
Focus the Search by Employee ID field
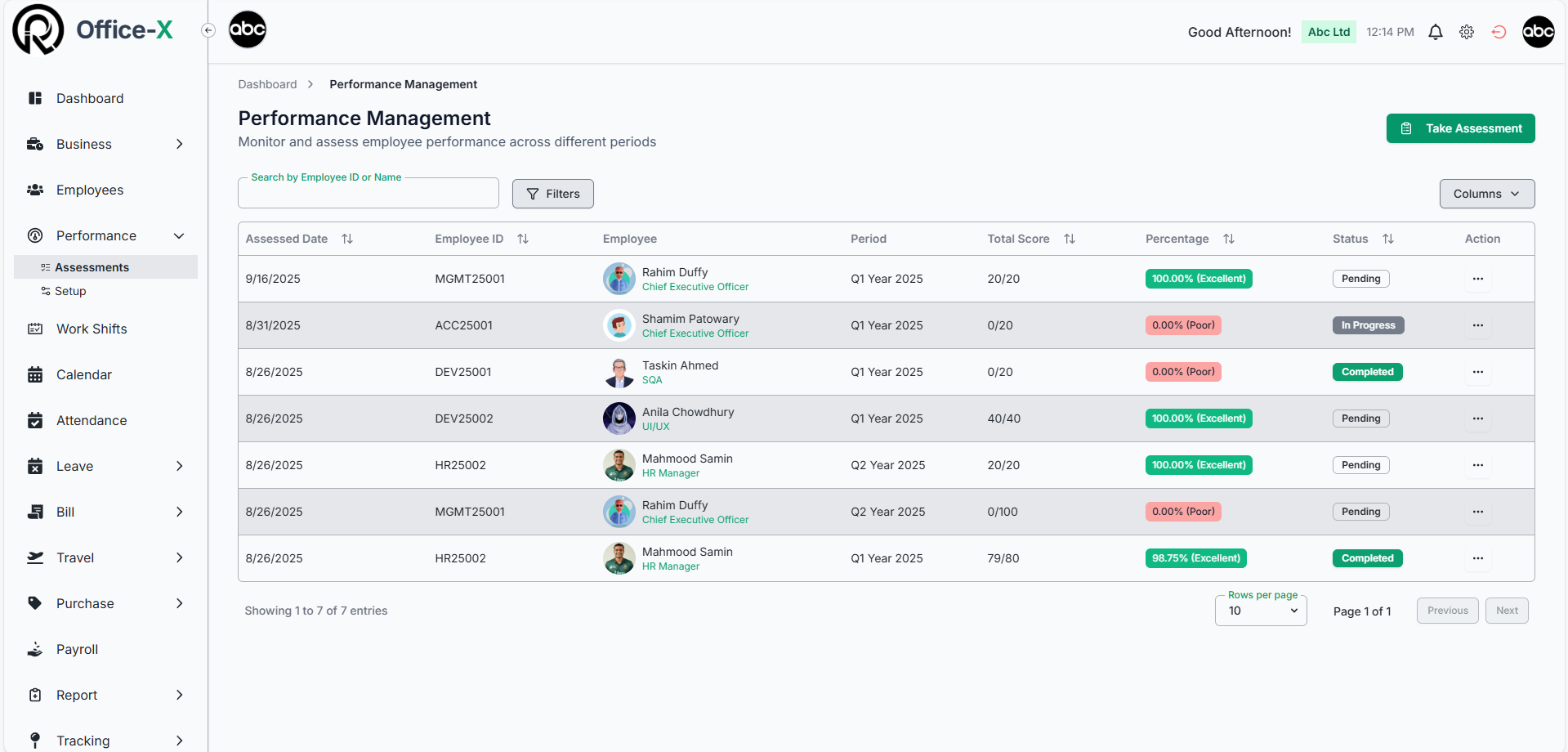click(x=368, y=194)
